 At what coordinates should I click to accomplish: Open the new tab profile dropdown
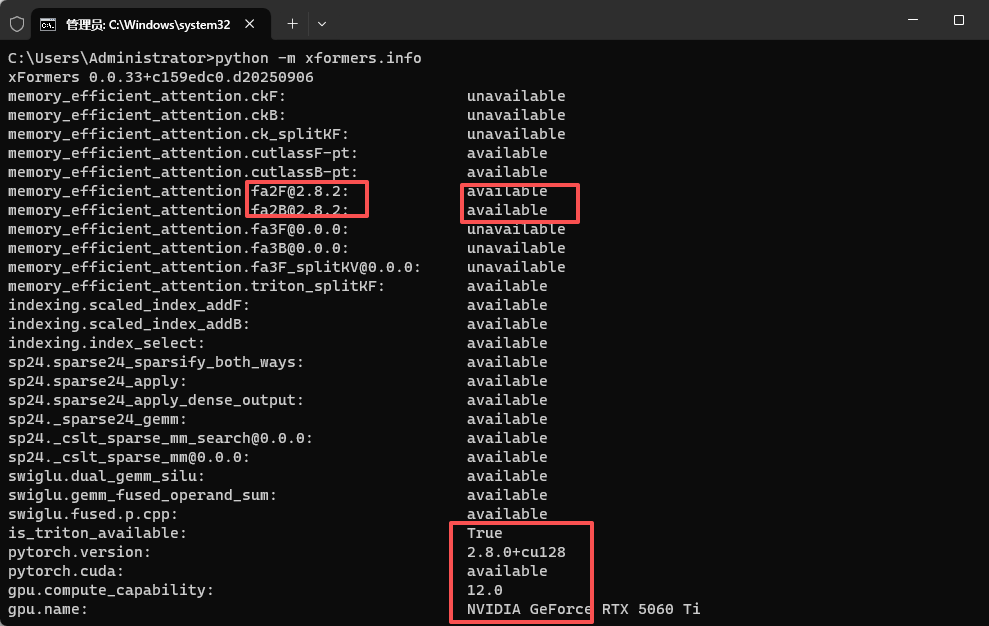click(322, 24)
